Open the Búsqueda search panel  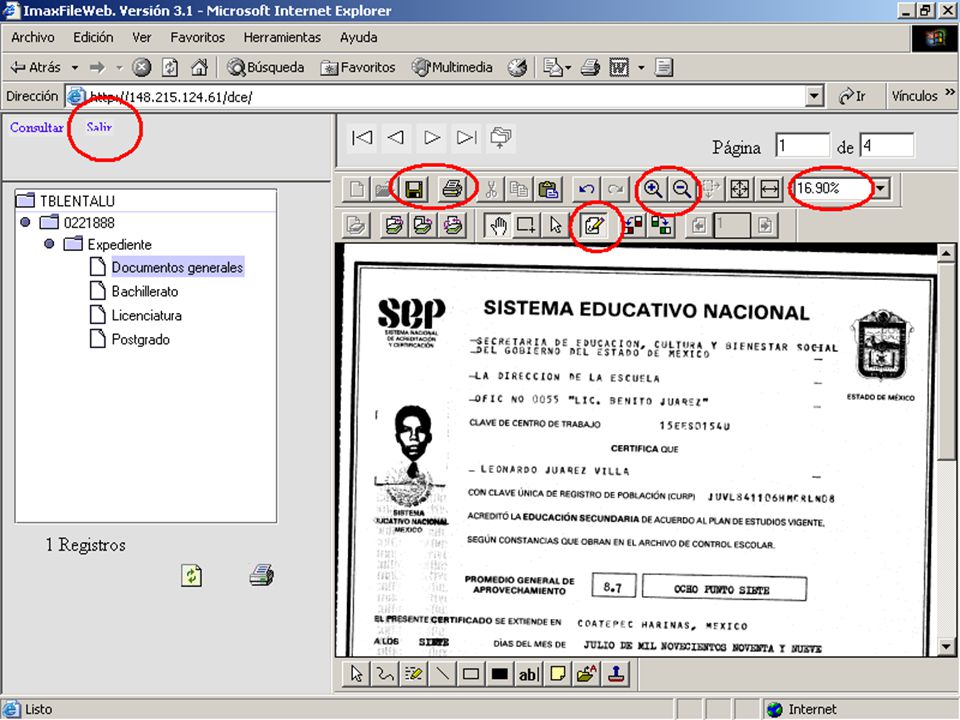click(265, 67)
